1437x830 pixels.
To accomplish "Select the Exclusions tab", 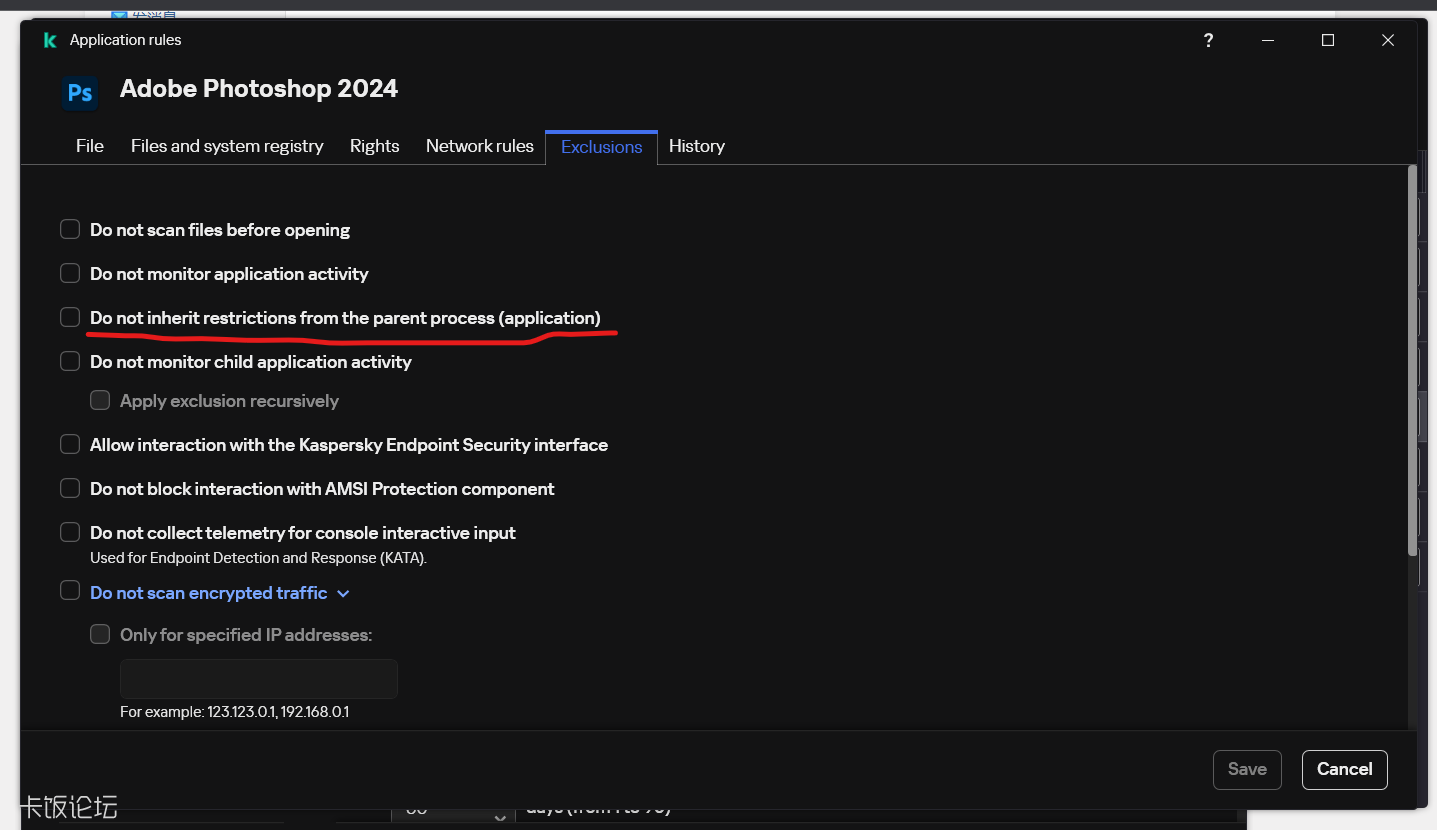I will 602,147.
